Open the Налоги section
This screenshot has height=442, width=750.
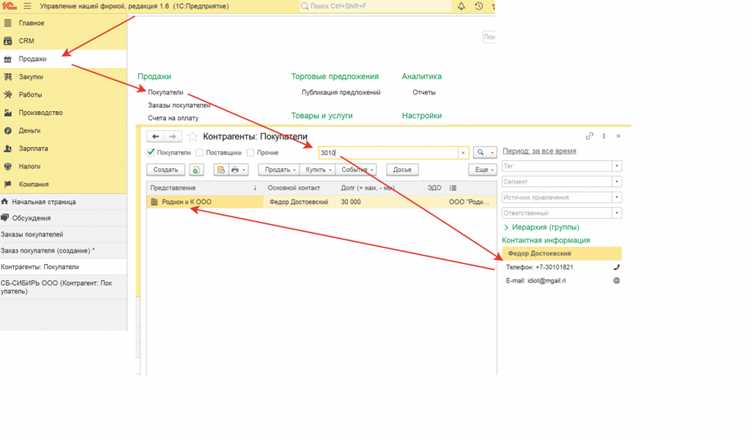point(63,166)
